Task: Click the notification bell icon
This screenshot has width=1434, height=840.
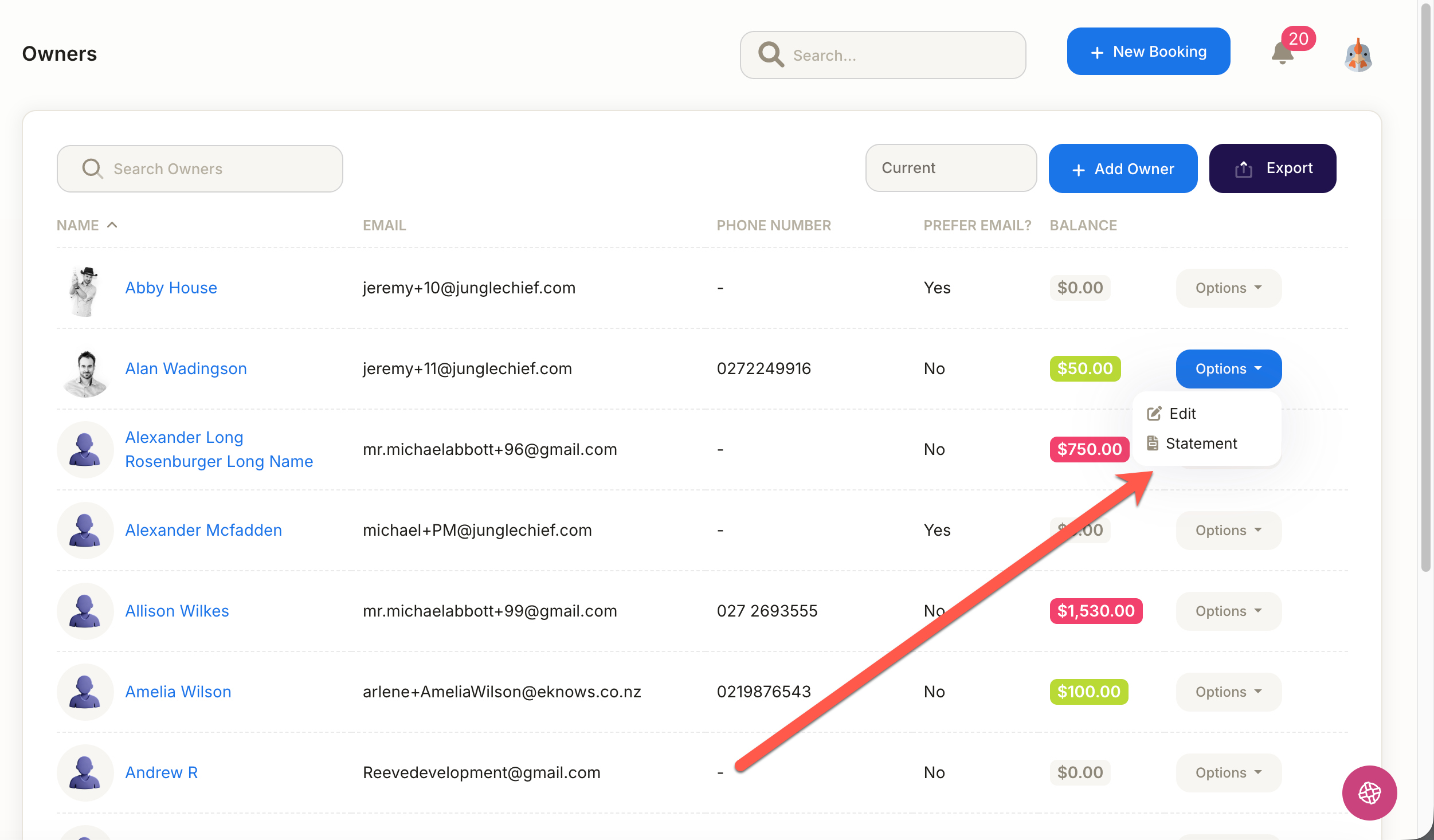Action: (x=1282, y=54)
